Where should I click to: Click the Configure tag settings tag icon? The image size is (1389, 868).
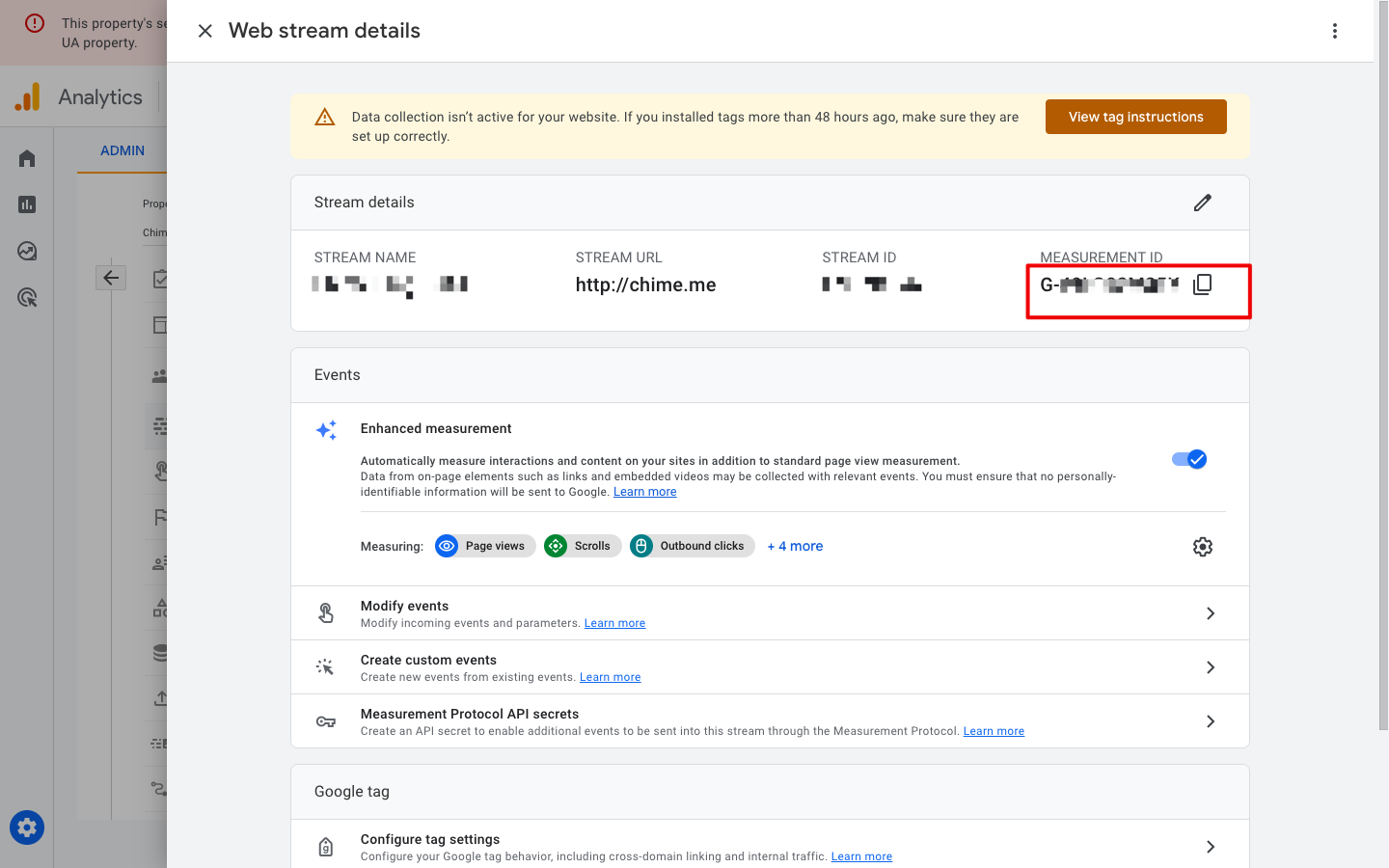coord(326,847)
